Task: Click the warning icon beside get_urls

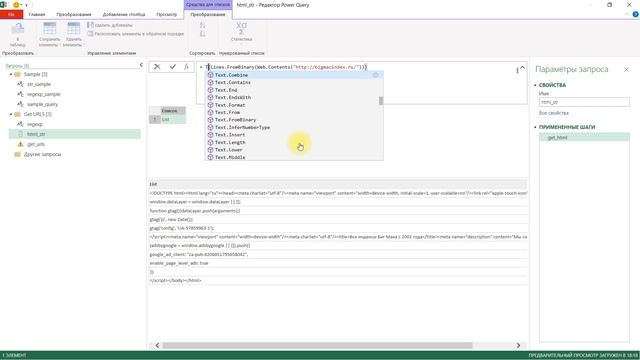Action: point(20,144)
